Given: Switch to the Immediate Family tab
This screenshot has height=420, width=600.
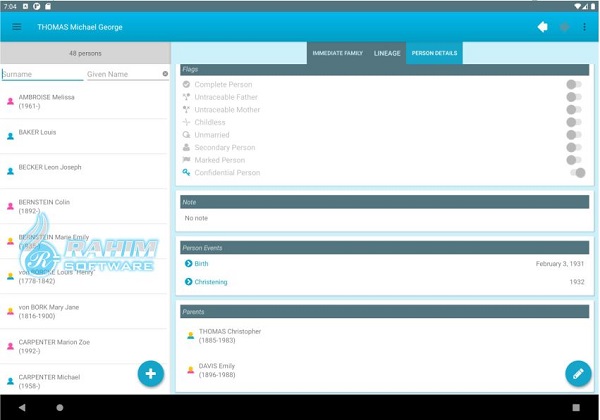Looking at the screenshot, I should pyautogui.click(x=337, y=53).
